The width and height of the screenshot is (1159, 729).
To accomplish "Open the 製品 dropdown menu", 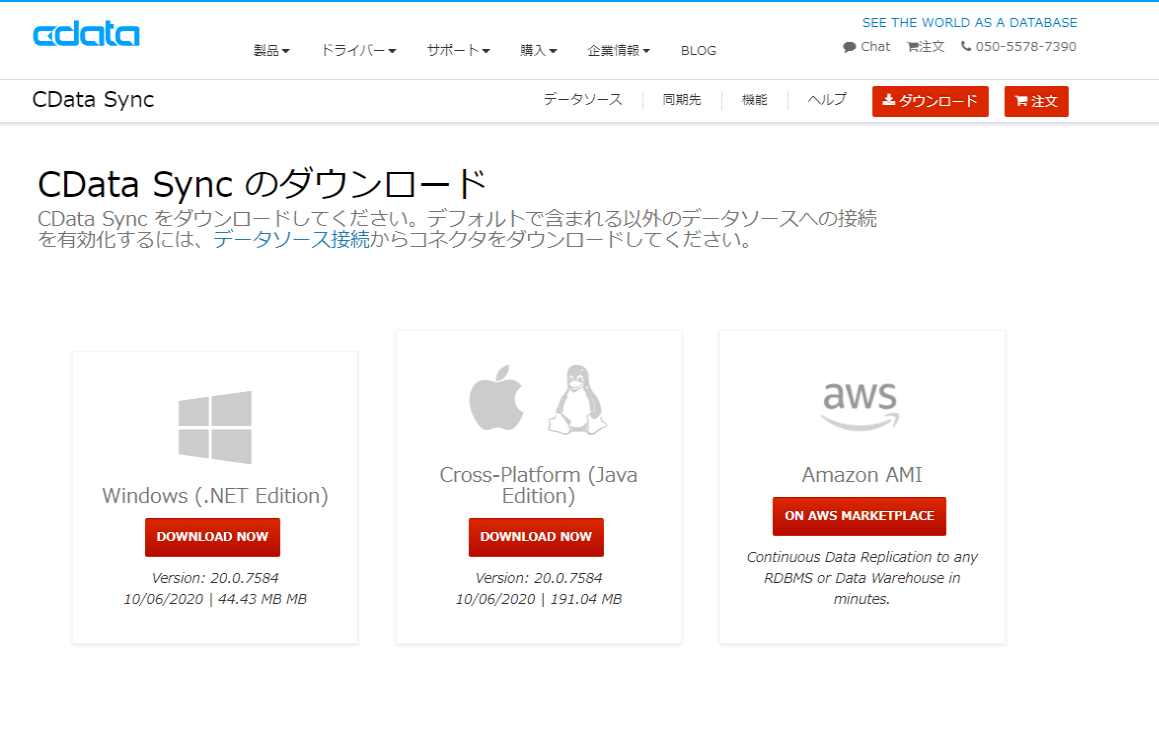I will [271, 50].
